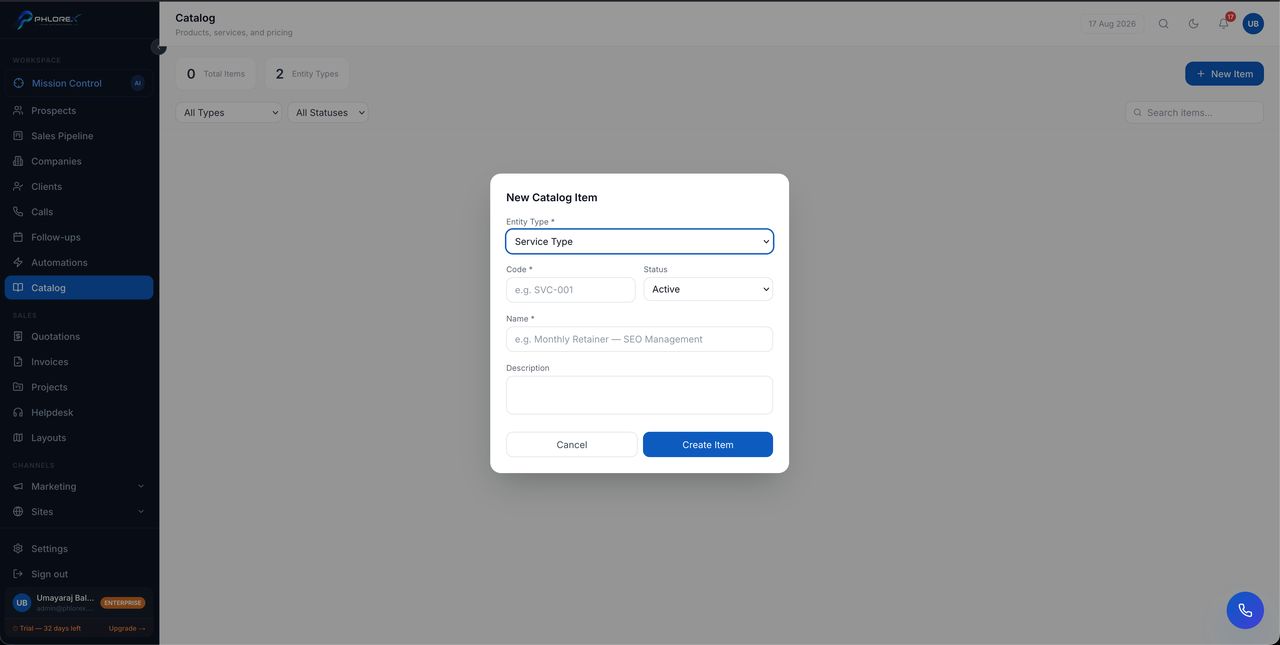Expand the Marketing submenu chevron

tap(140, 486)
